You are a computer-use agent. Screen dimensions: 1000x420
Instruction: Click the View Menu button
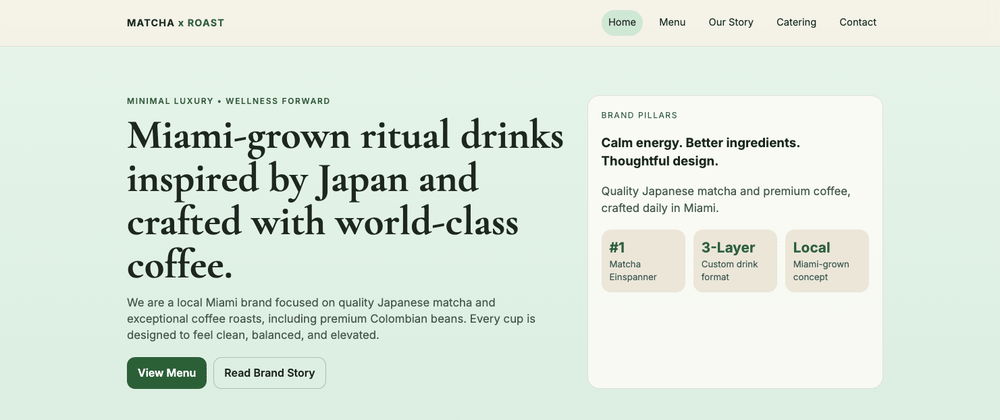pos(166,373)
